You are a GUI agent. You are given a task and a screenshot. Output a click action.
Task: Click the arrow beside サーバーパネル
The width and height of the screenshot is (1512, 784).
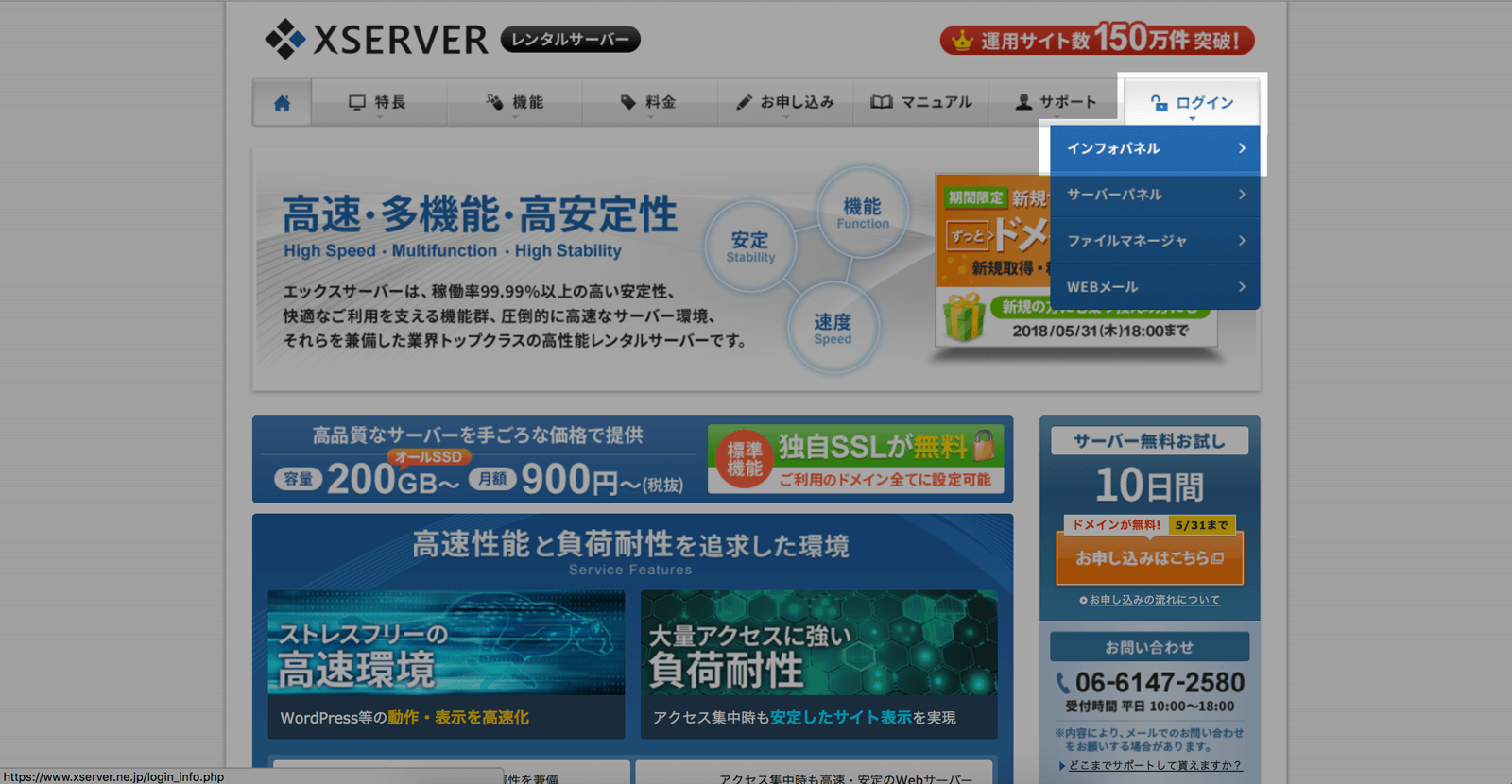click(1242, 195)
